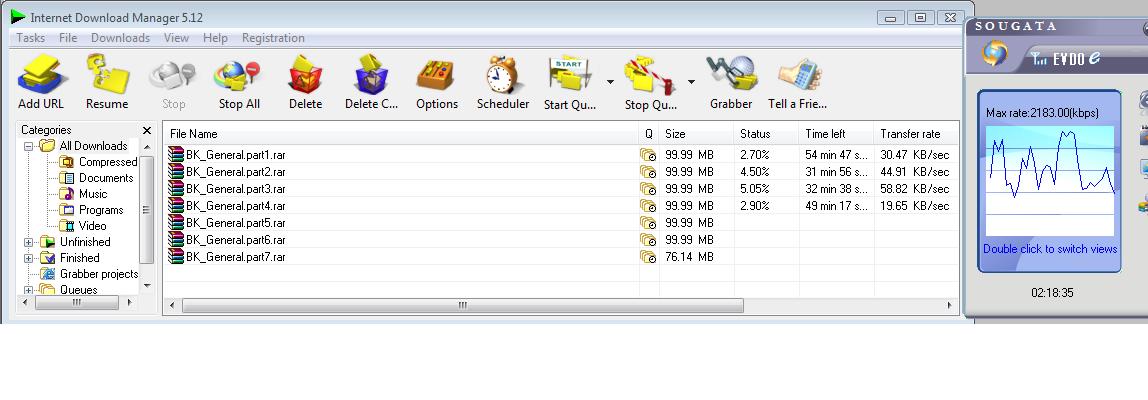Click the Q column header
This screenshot has height=400, width=1148.
coord(649,134)
